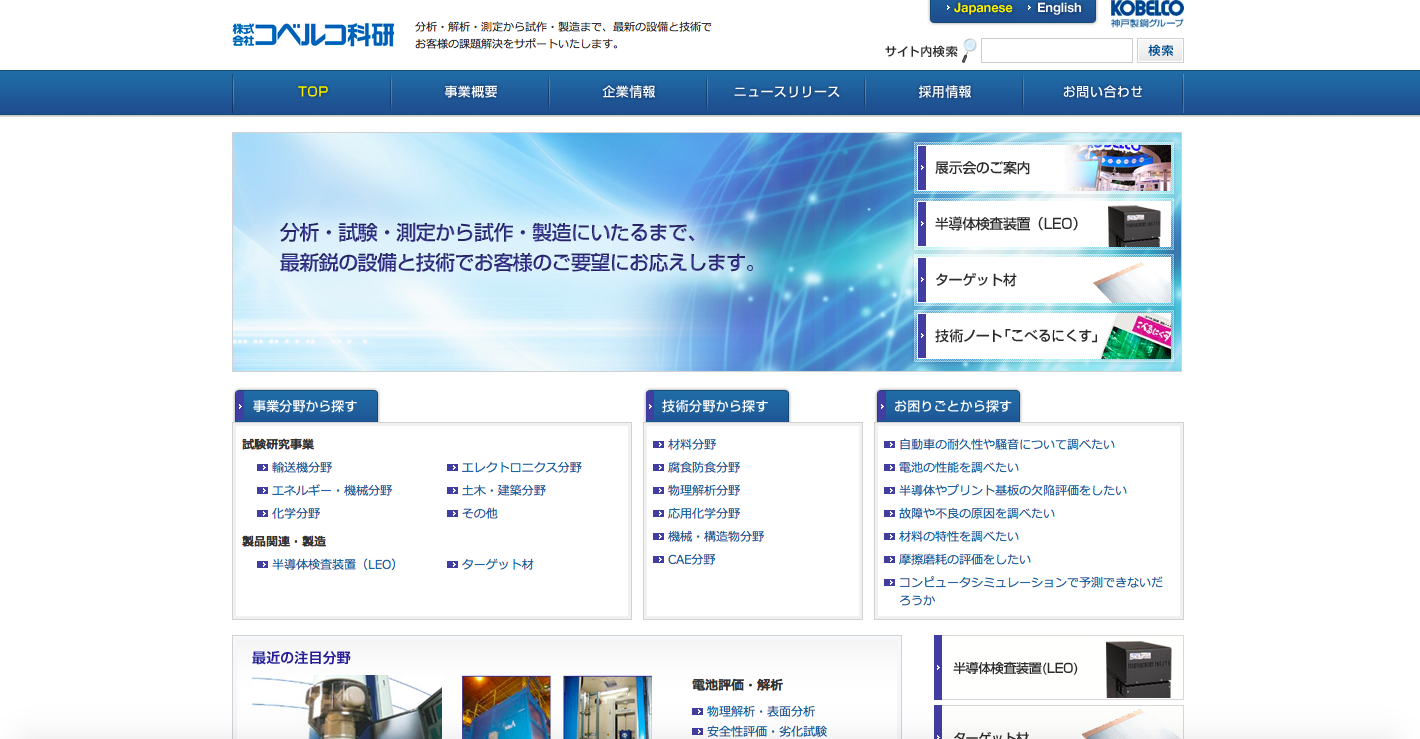Viewport: 1420px width, 739px height.
Task: Focus the site search input field
Action: [1057, 51]
